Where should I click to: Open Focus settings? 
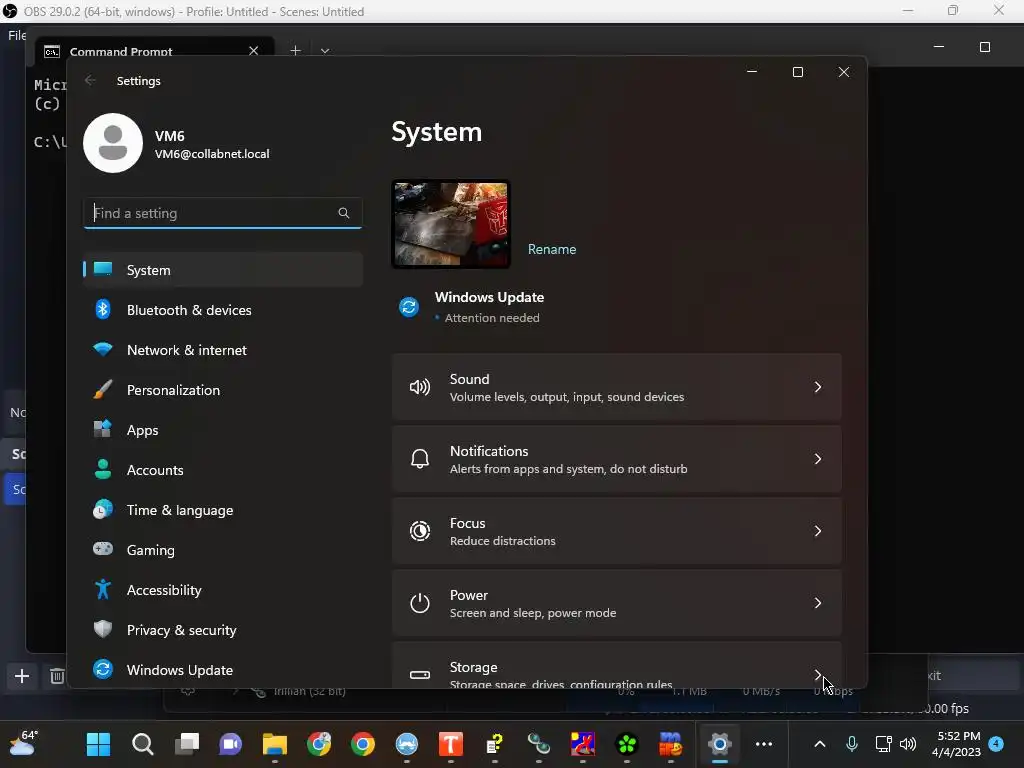(x=616, y=531)
